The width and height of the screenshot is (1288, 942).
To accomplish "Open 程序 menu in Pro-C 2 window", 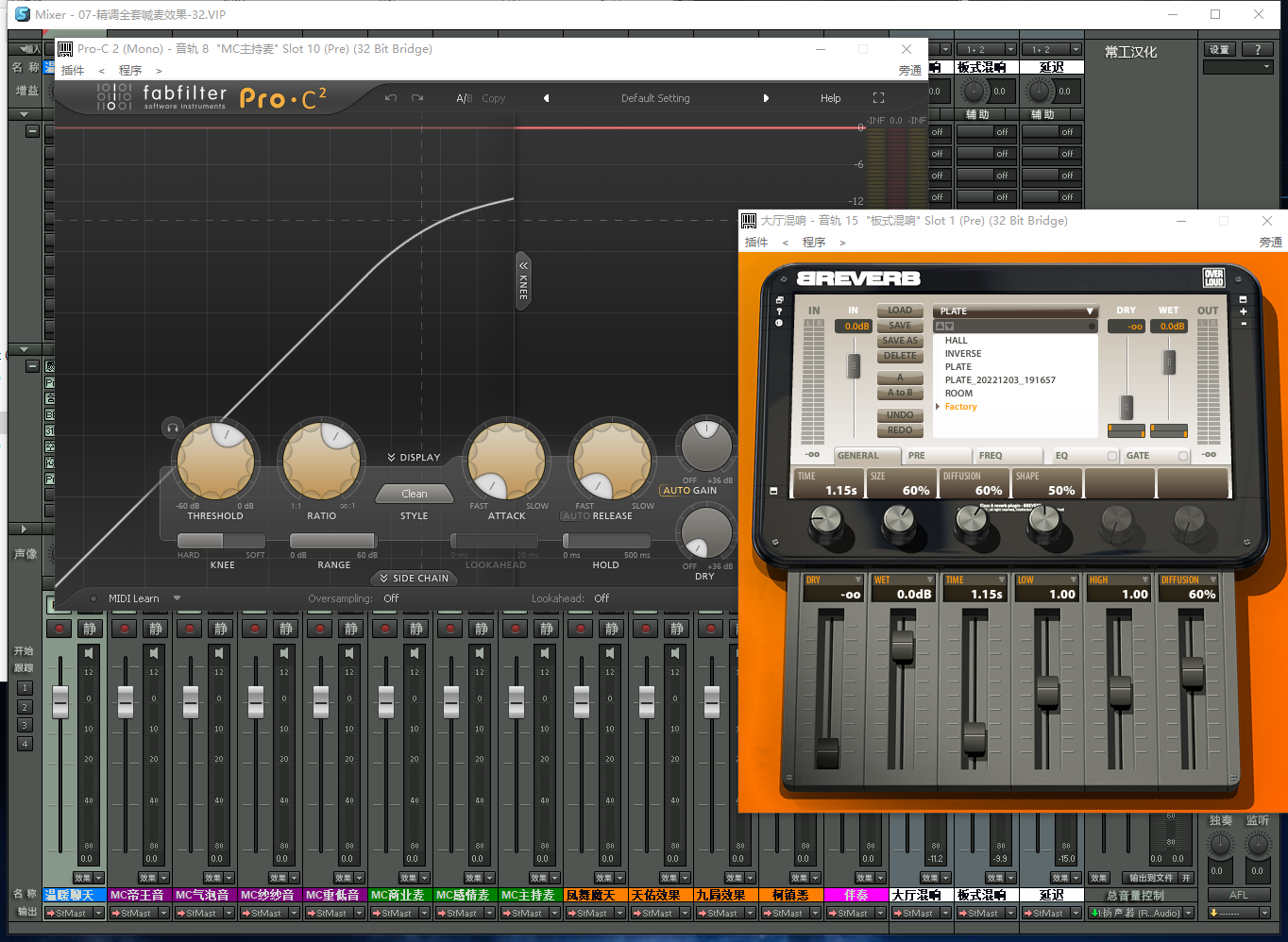I will coord(130,71).
